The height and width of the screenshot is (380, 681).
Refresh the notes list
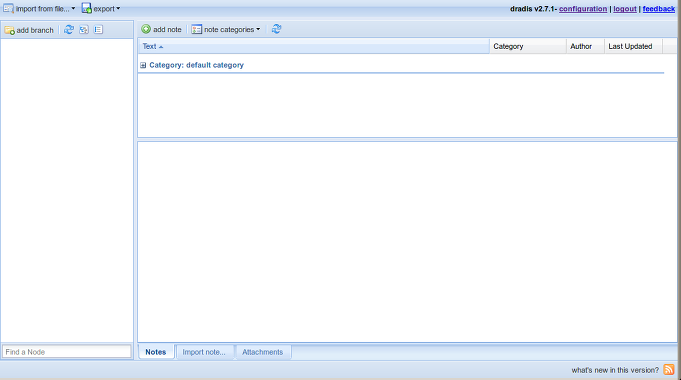tap(277, 29)
